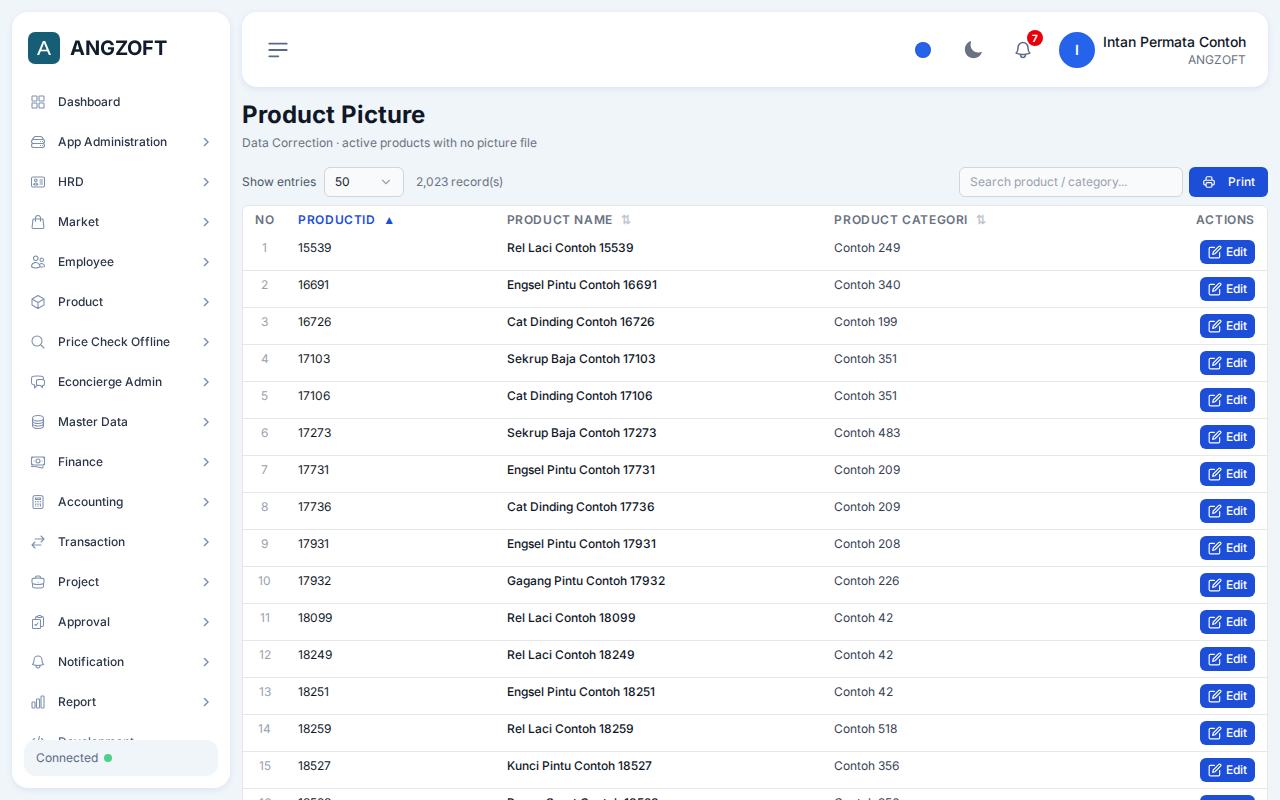Open the Project menu item

pyautogui.click(x=120, y=582)
